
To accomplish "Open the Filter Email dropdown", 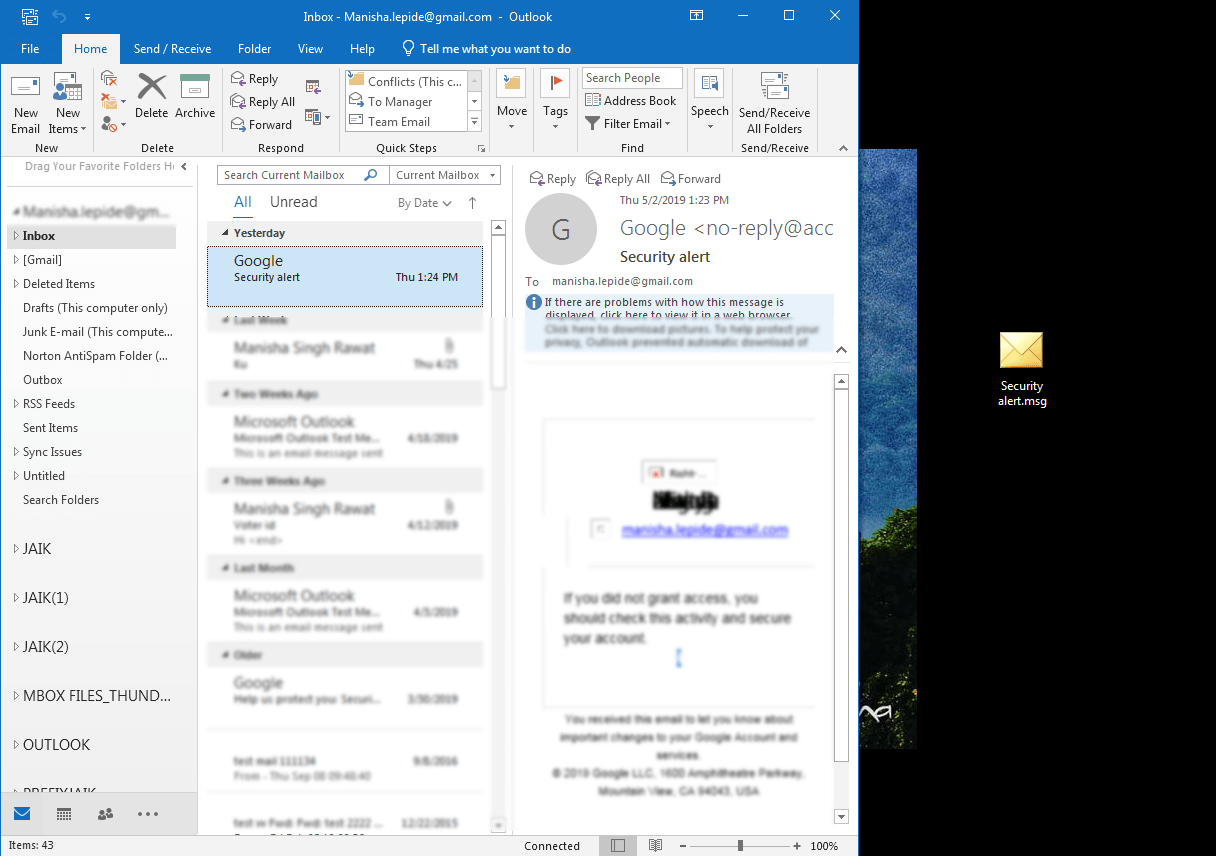I will point(628,124).
